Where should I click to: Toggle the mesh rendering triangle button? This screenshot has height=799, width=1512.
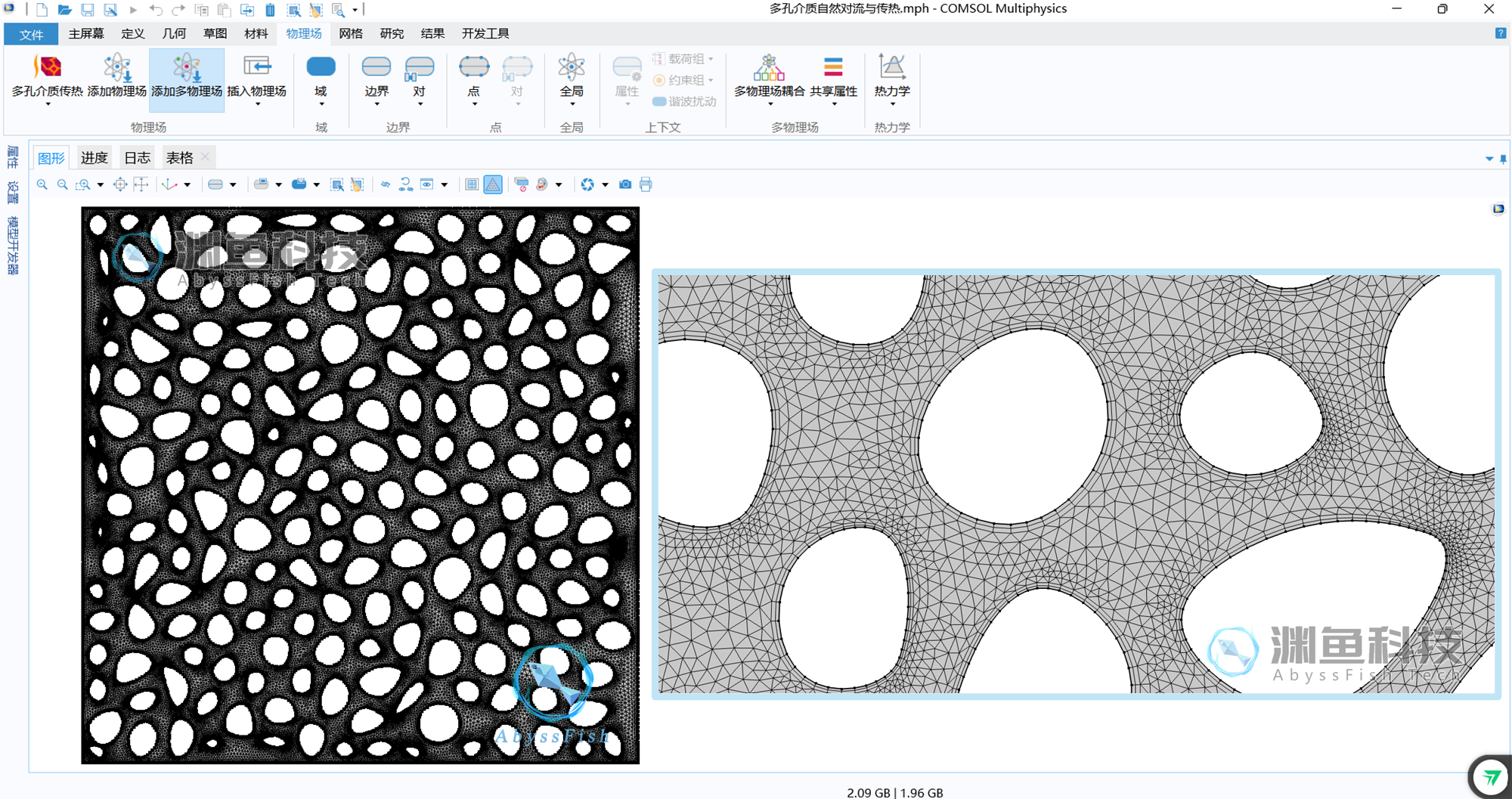coord(493,184)
